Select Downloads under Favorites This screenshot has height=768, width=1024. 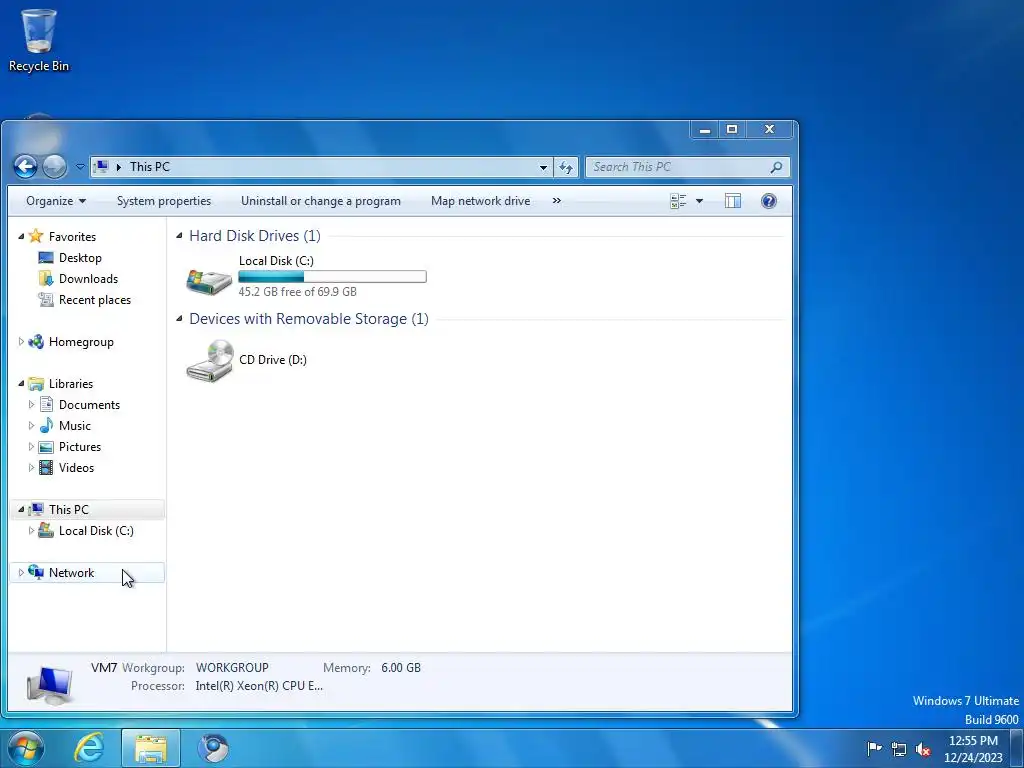coord(88,279)
